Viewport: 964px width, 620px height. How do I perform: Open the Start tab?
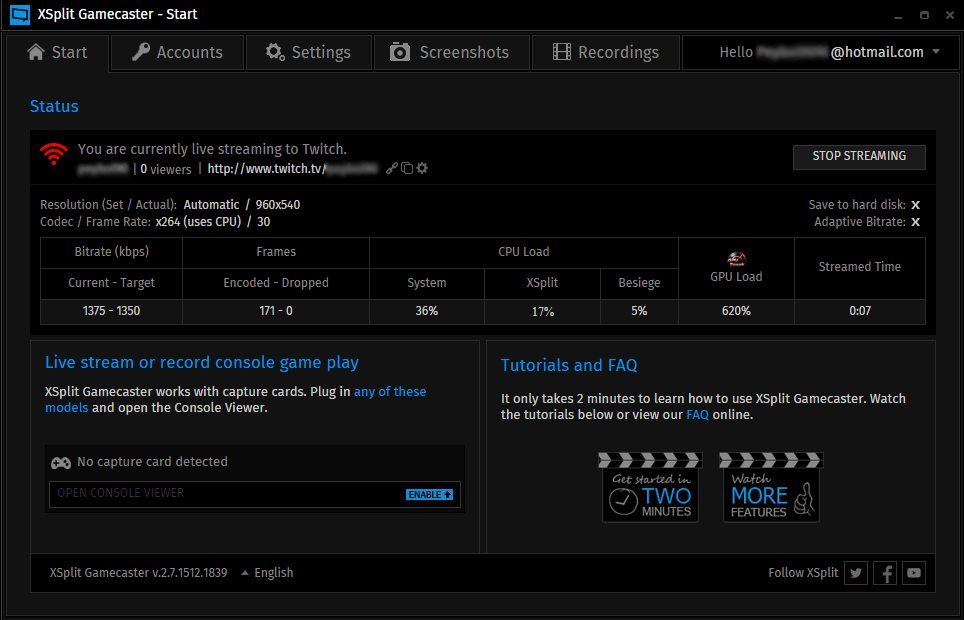click(x=57, y=52)
